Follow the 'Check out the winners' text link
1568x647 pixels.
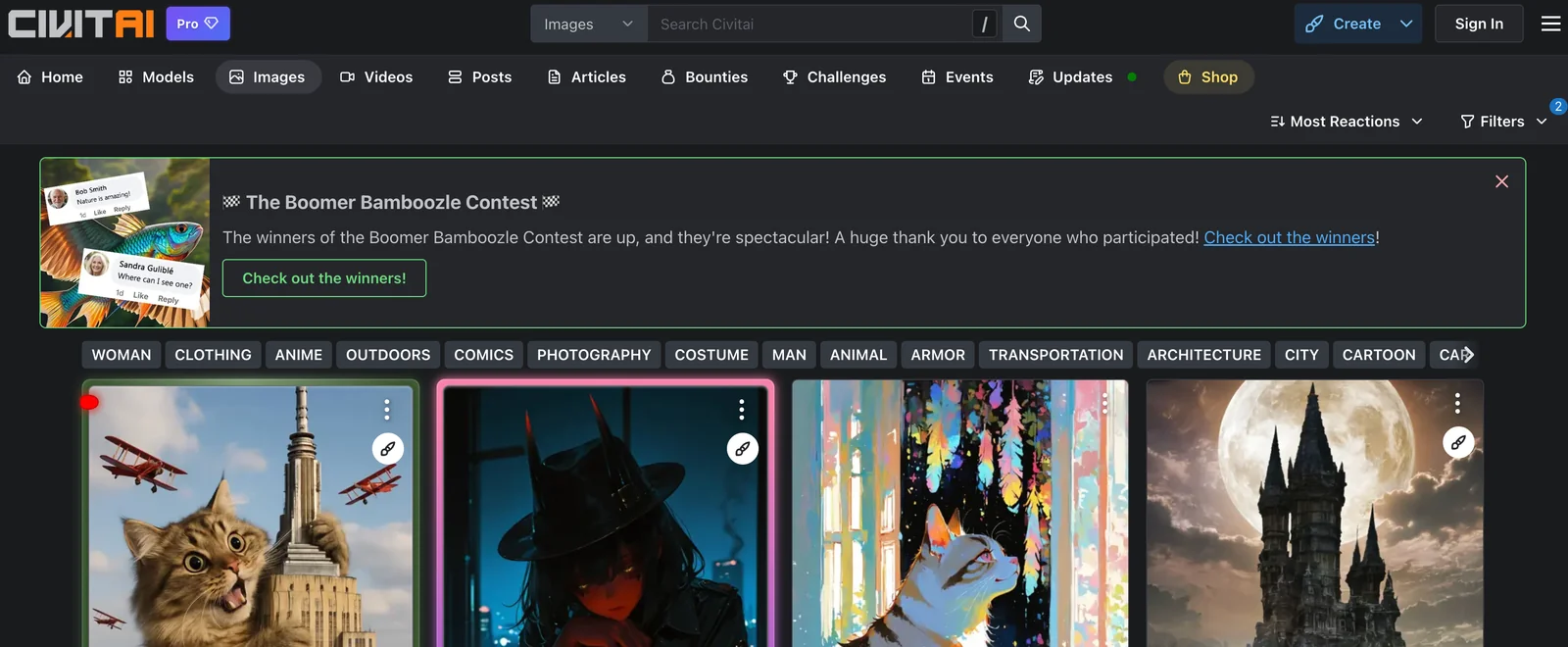point(1289,237)
